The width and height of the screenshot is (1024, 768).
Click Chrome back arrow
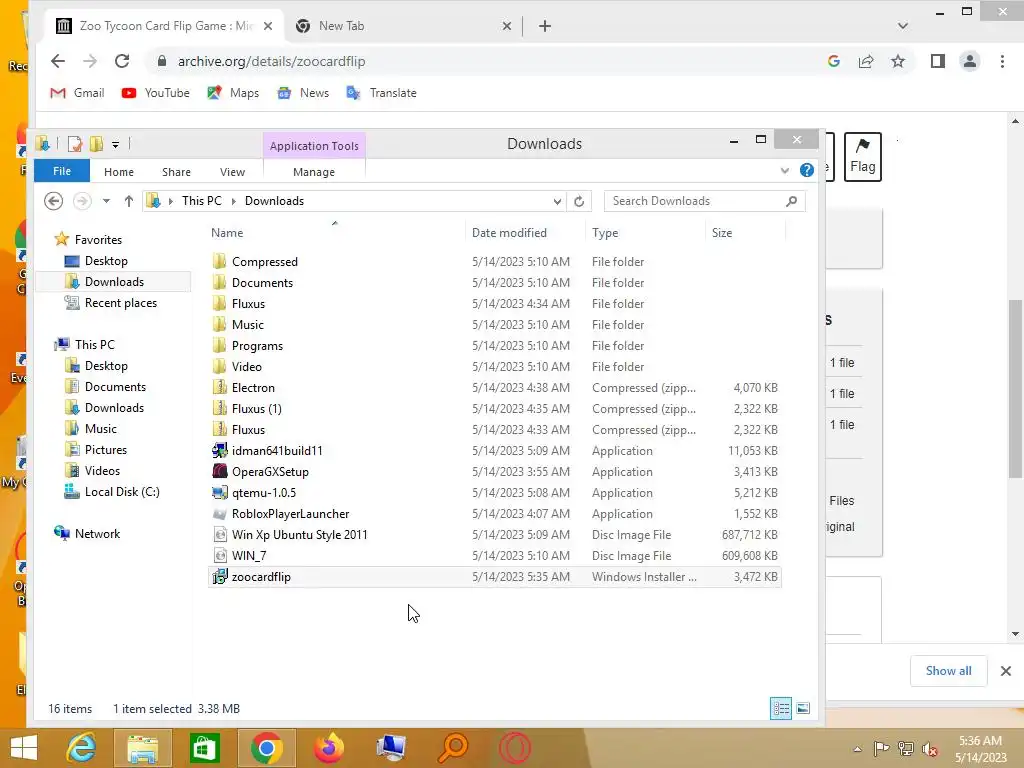(58, 61)
